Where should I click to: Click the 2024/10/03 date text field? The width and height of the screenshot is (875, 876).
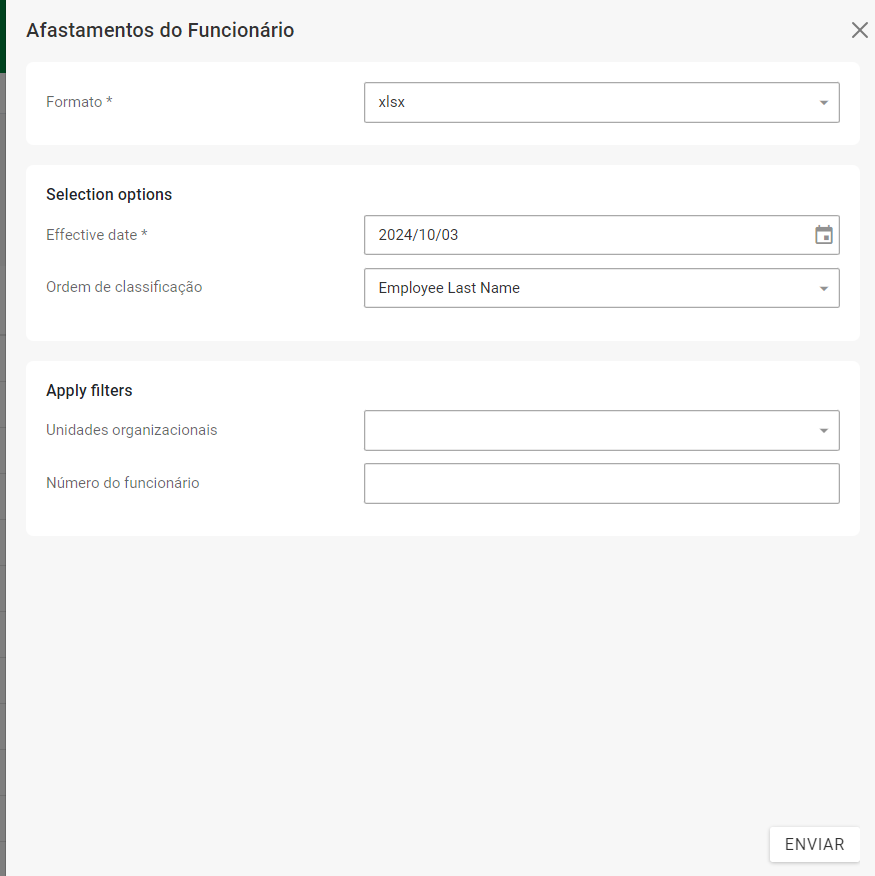pos(580,235)
